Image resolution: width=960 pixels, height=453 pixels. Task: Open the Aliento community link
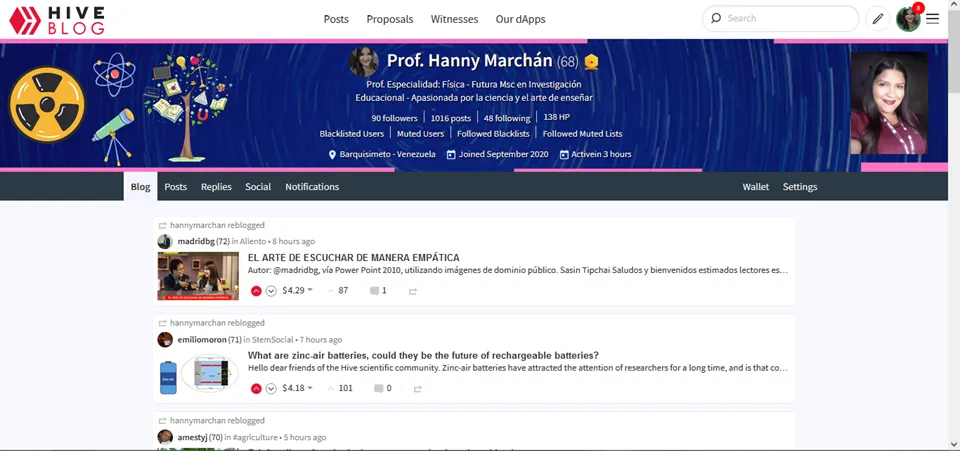pos(253,241)
